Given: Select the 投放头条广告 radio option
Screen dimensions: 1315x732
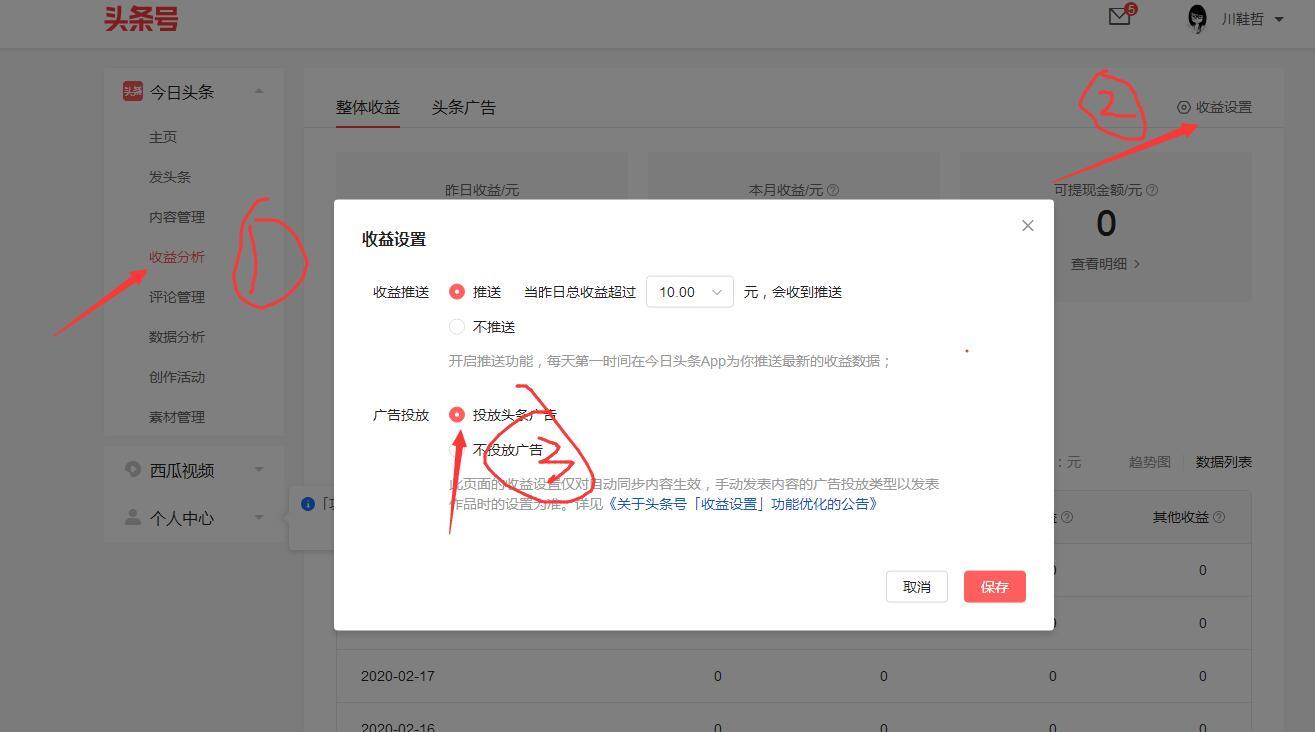Looking at the screenshot, I should click(x=457, y=414).
